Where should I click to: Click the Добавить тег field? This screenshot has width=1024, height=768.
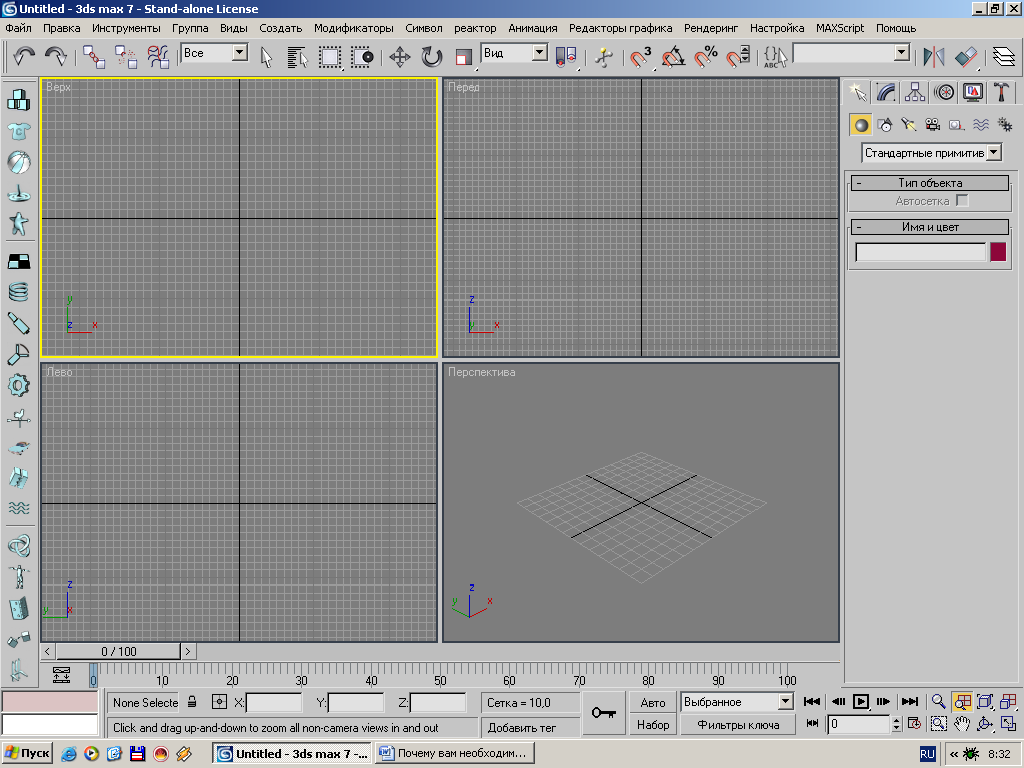point(530,728)
